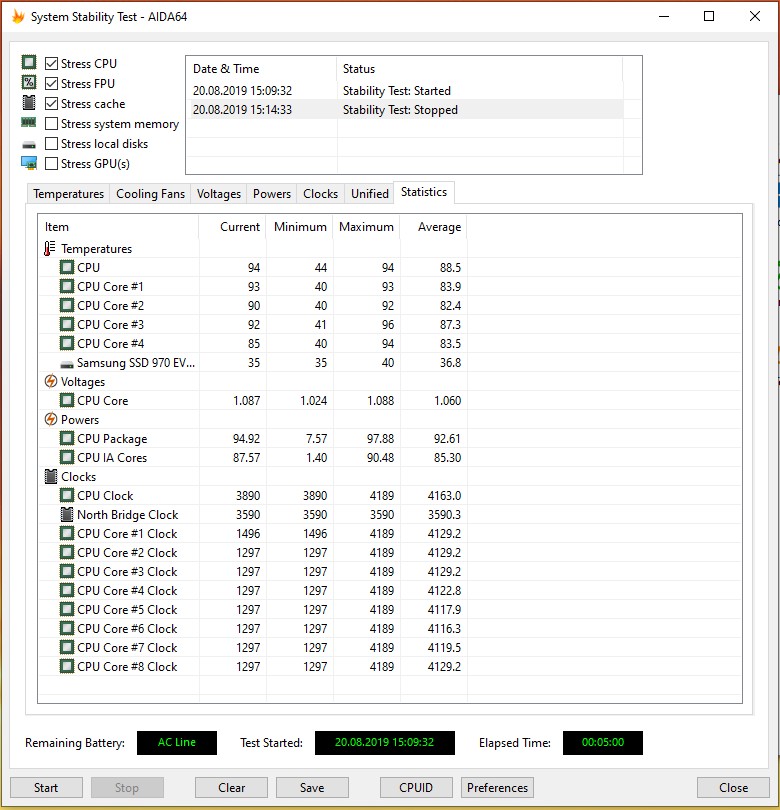The width and height of the screenshot is (780, 810).
Task: Click the Average column header
Action: (x=433, y=227)
